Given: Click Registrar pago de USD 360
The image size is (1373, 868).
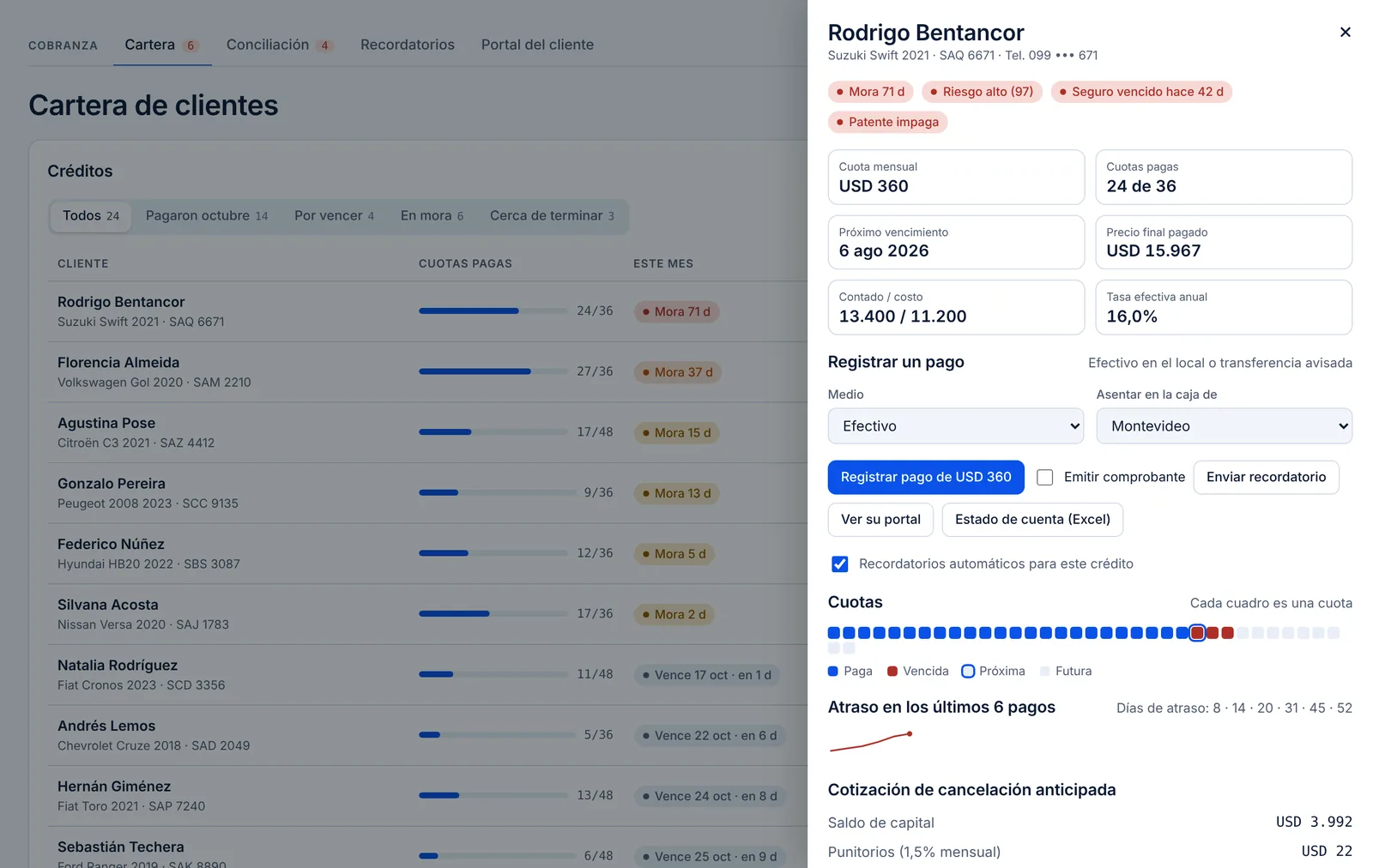Looking at the screenshot, I should pyautogui.click(x=926, y=477).
